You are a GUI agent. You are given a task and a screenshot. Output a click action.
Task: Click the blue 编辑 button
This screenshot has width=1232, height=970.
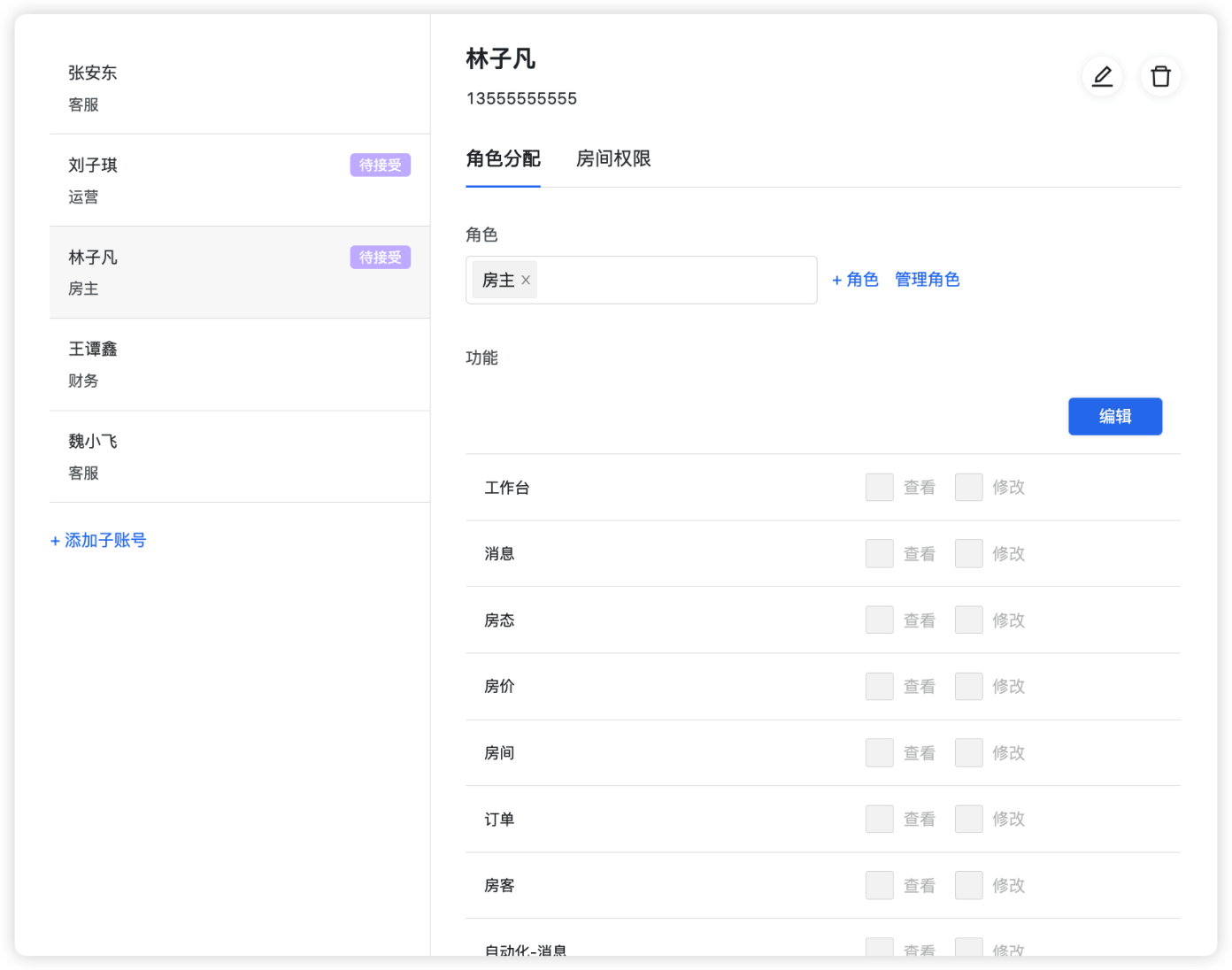1114,416
